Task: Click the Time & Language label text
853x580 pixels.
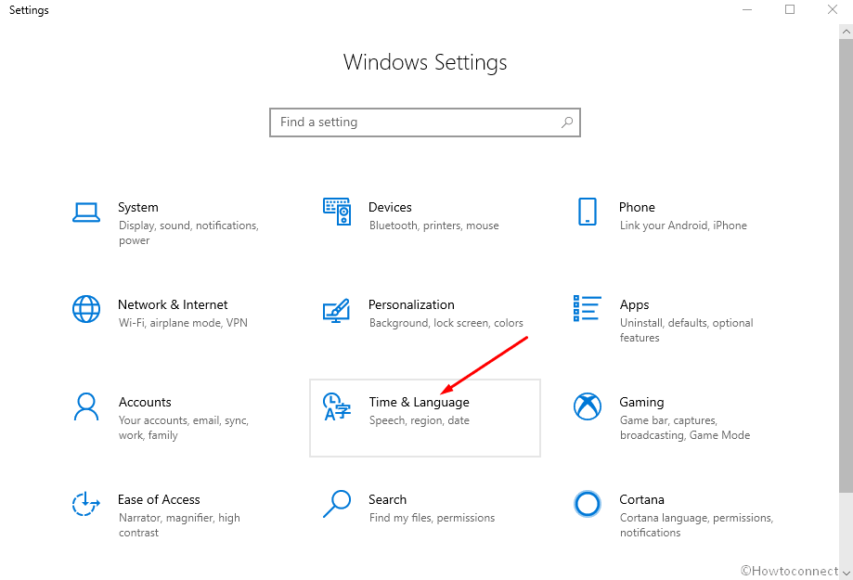Action: click(x=421, y=401)
